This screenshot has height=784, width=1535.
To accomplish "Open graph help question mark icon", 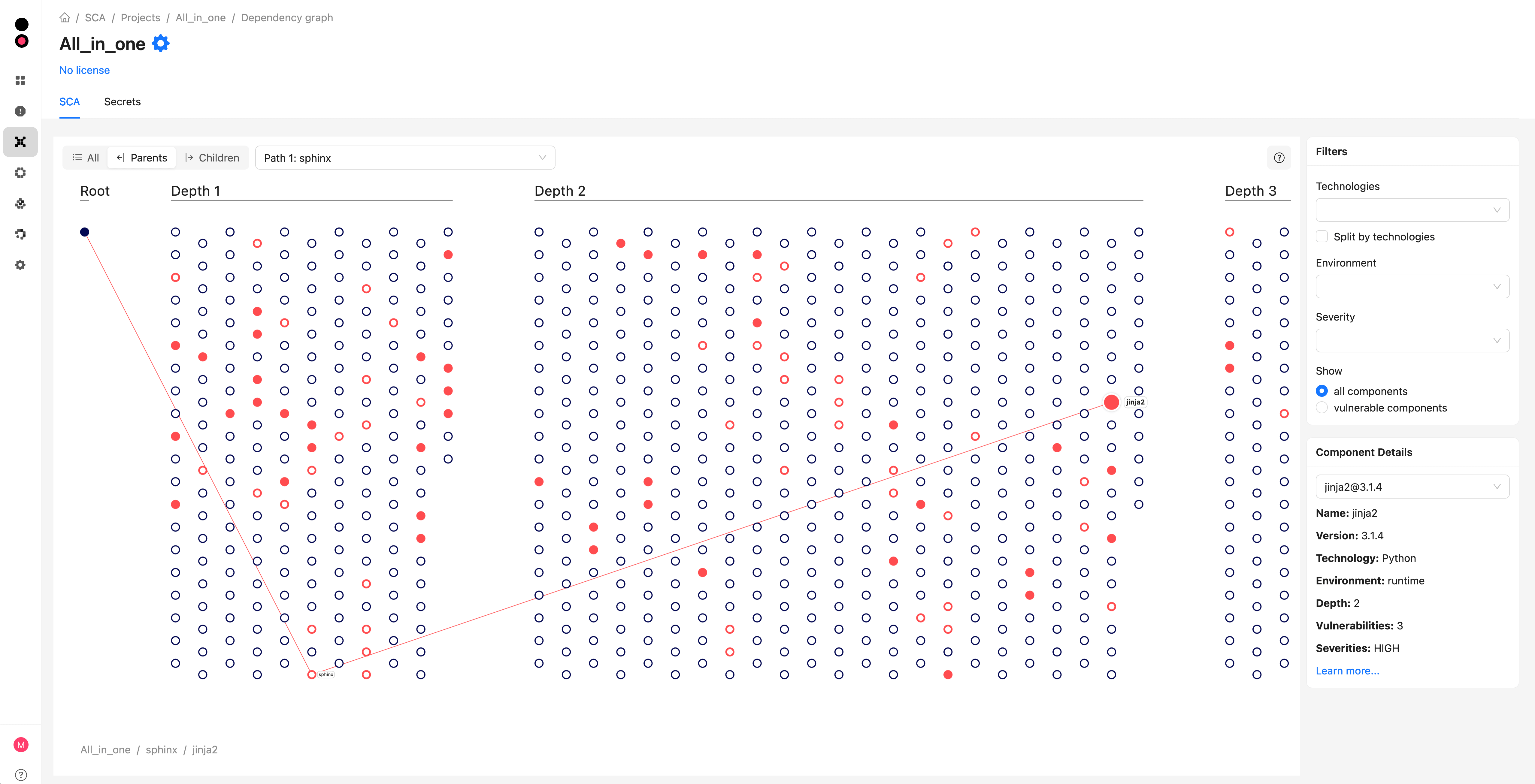I will pyautogui.click(x=1279, y=158).
